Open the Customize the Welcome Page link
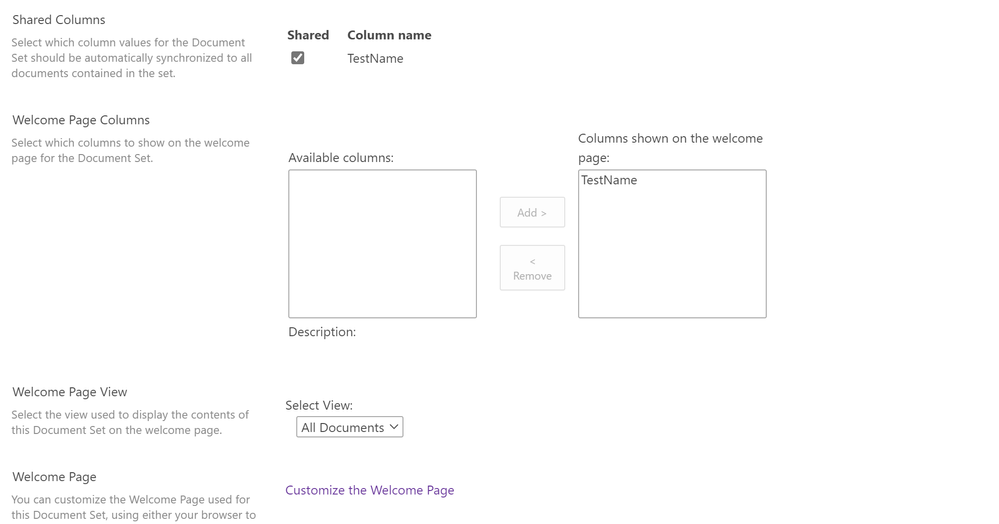This screenshot has height=524, width=999. (370, 490)
